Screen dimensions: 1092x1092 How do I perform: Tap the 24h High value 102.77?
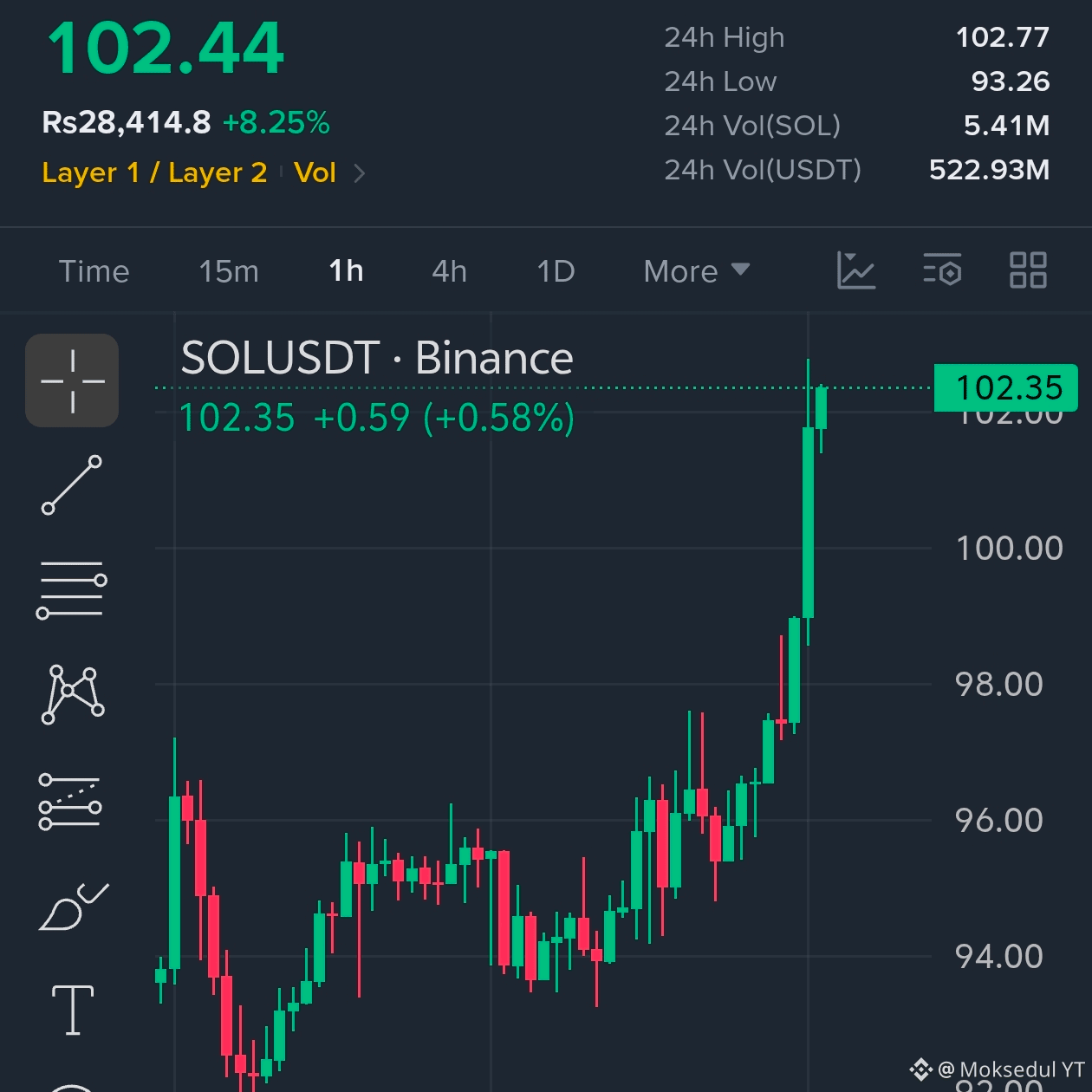pyautogui.click(x=1003, y=37)
